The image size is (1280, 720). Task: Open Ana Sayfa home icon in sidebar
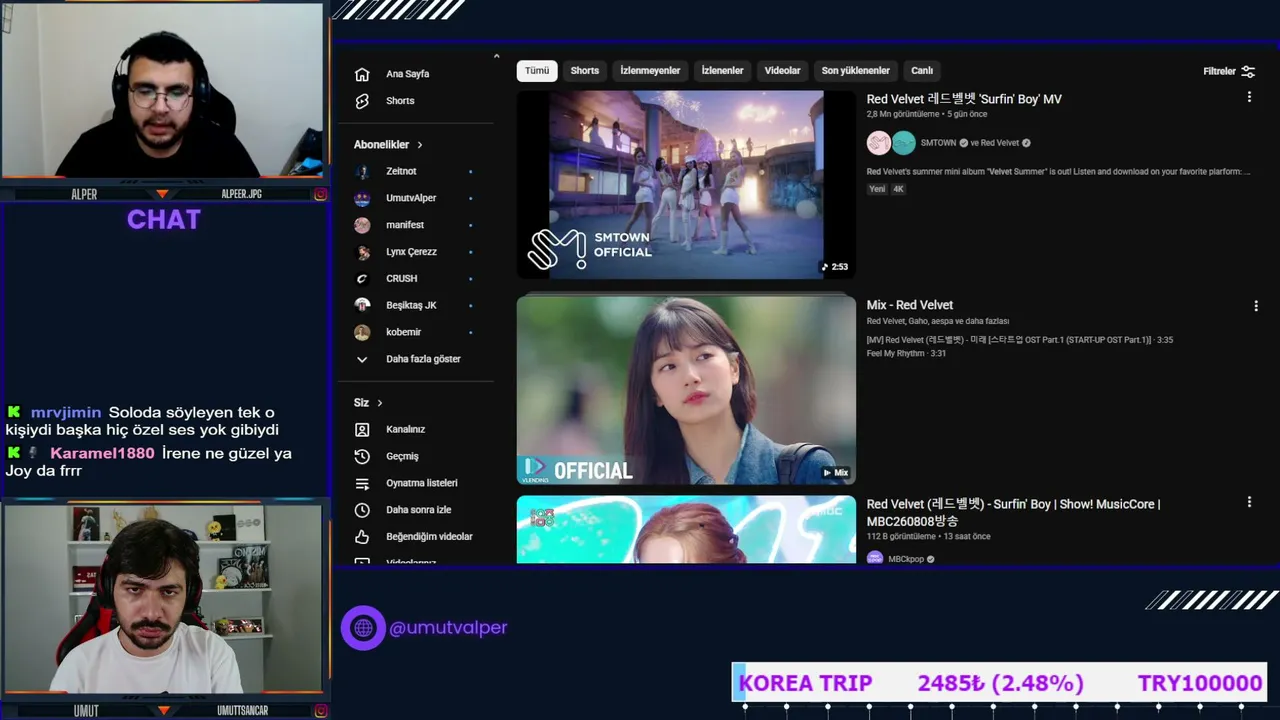pos(362,74)
